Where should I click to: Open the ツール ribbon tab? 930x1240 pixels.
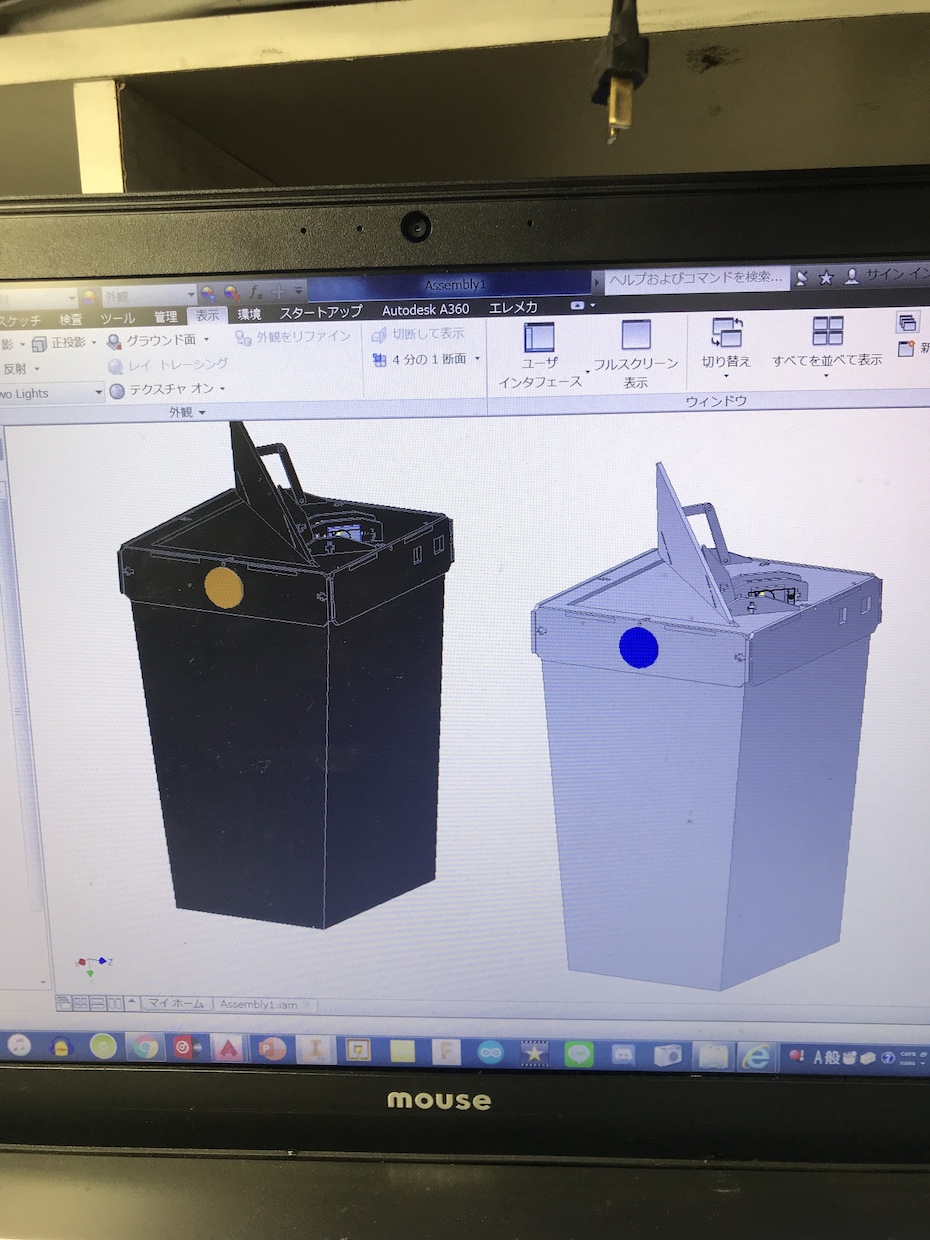click(x=117, y=319)
